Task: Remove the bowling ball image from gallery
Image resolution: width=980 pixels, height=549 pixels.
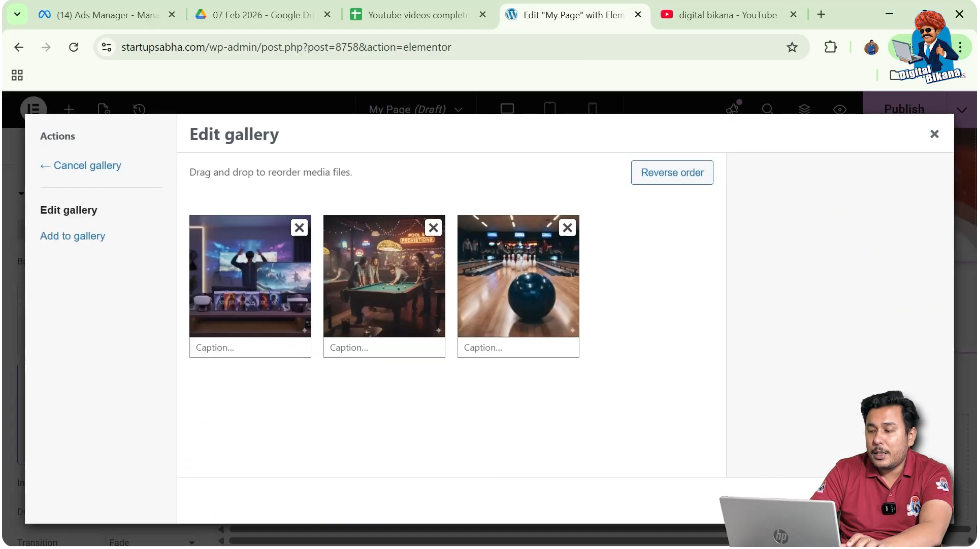Action: click(x=567, y=228)
